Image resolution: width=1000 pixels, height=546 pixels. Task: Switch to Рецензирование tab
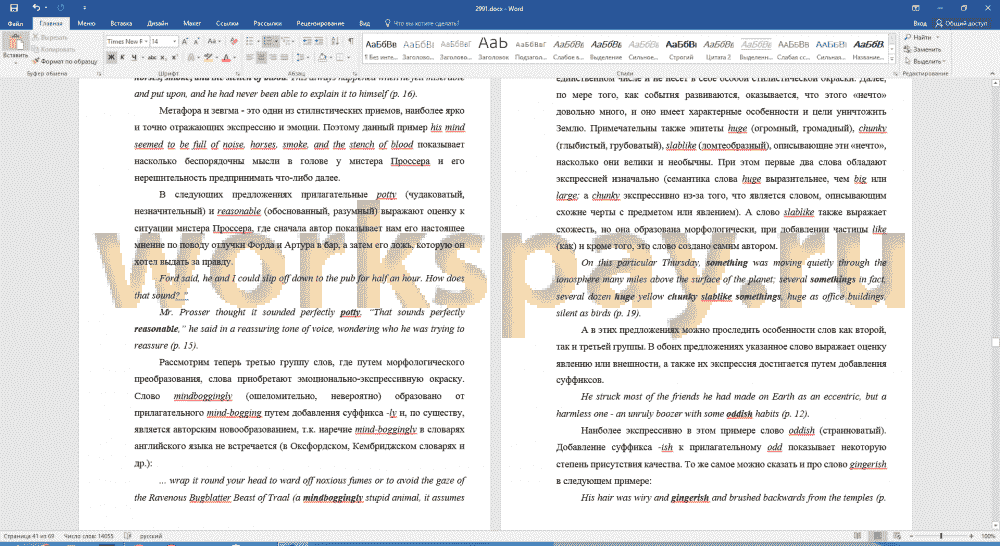click(x=320, y=24)
